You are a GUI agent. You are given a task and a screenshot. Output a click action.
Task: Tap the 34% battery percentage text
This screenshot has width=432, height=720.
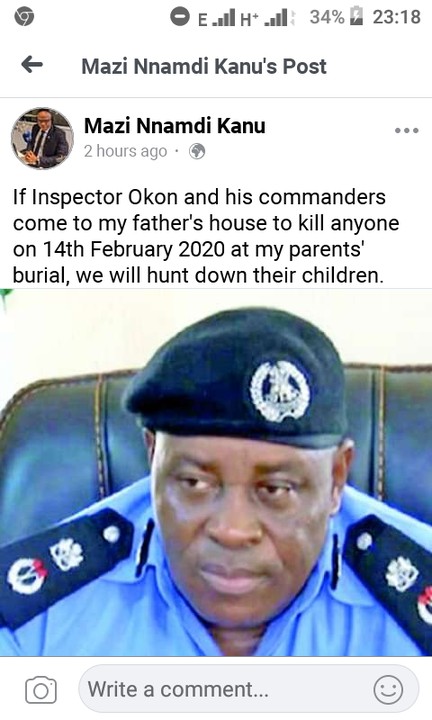pos(327,17)
